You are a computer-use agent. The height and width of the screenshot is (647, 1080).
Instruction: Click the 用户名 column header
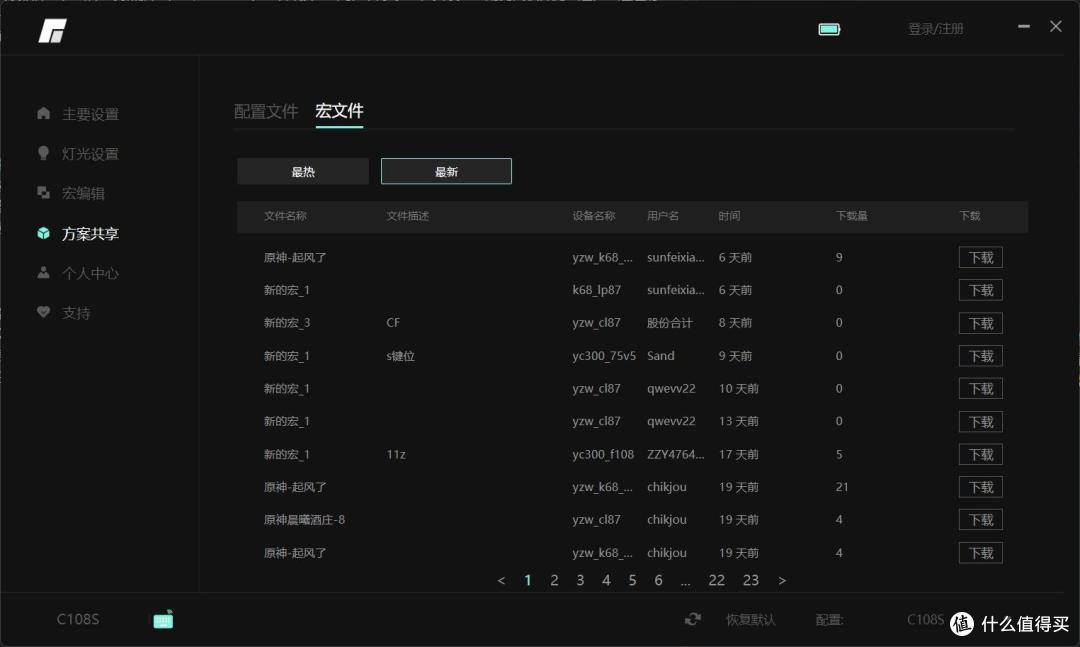click(663, 216)
